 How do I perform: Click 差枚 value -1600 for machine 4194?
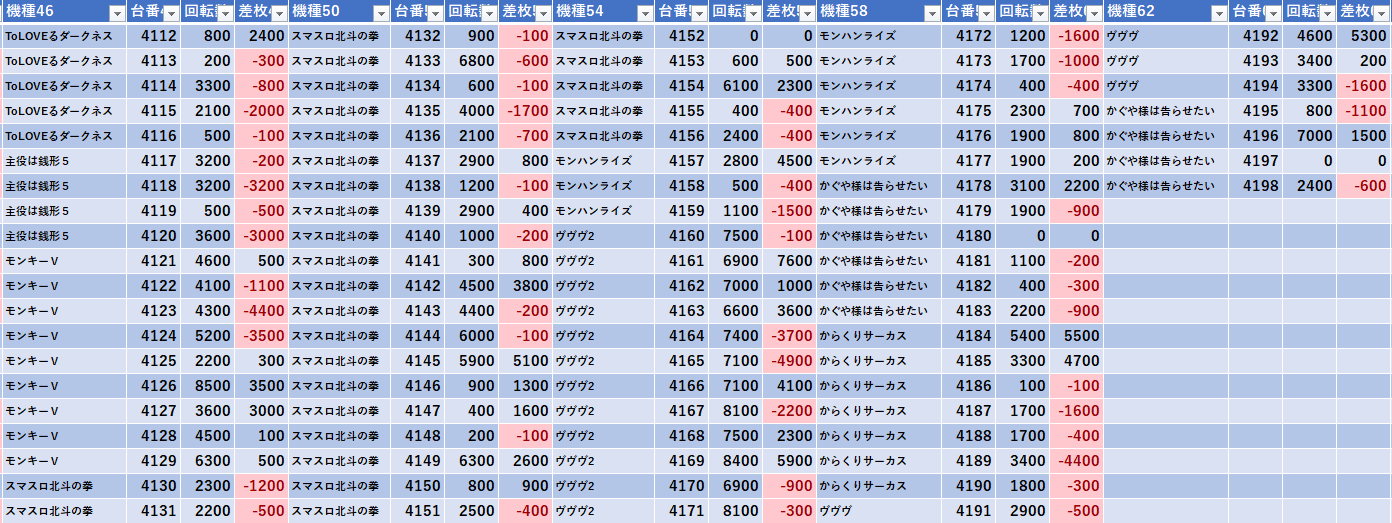click(x=1364, y=86)
